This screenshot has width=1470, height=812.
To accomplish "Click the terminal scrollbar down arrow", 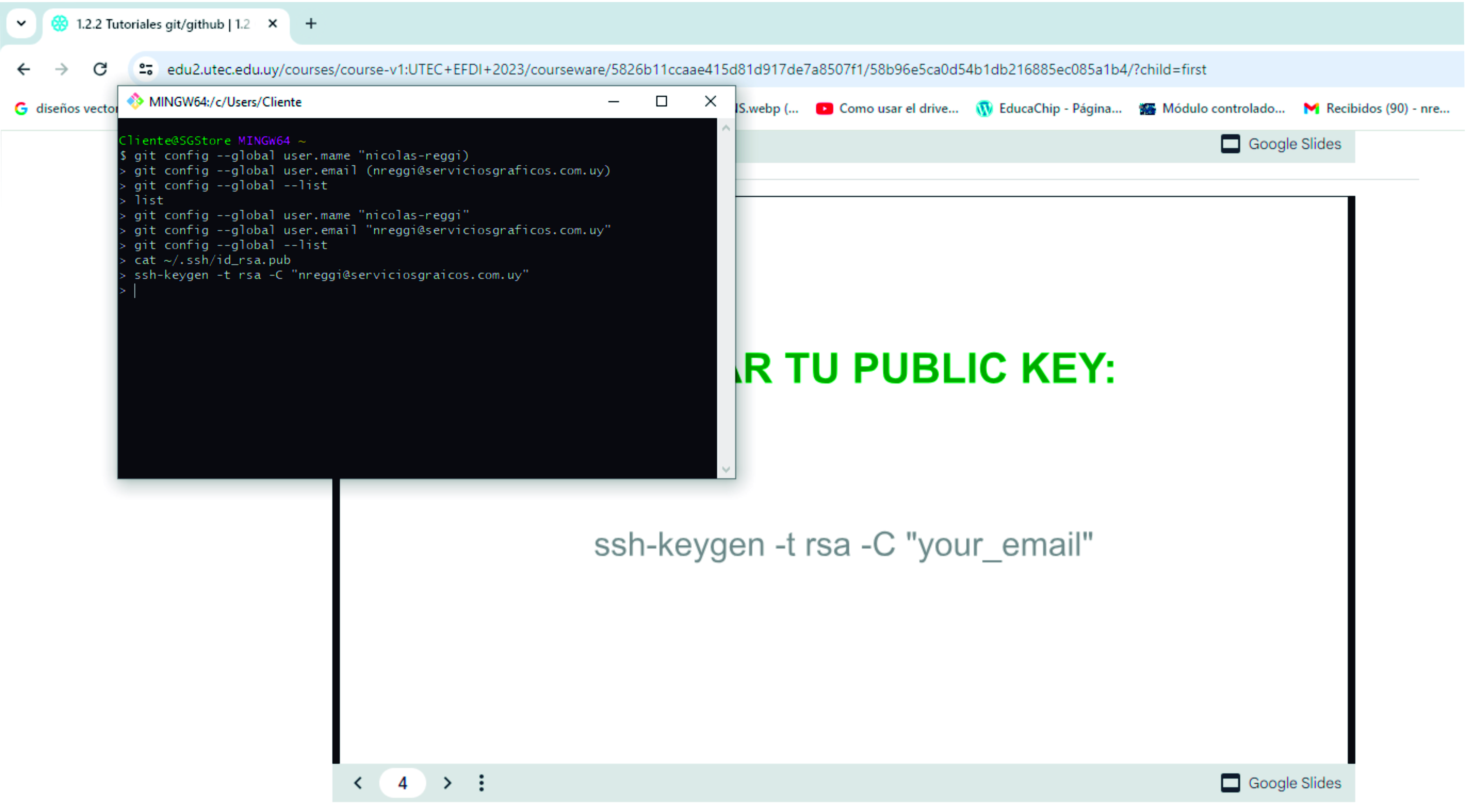I will 726,470.
